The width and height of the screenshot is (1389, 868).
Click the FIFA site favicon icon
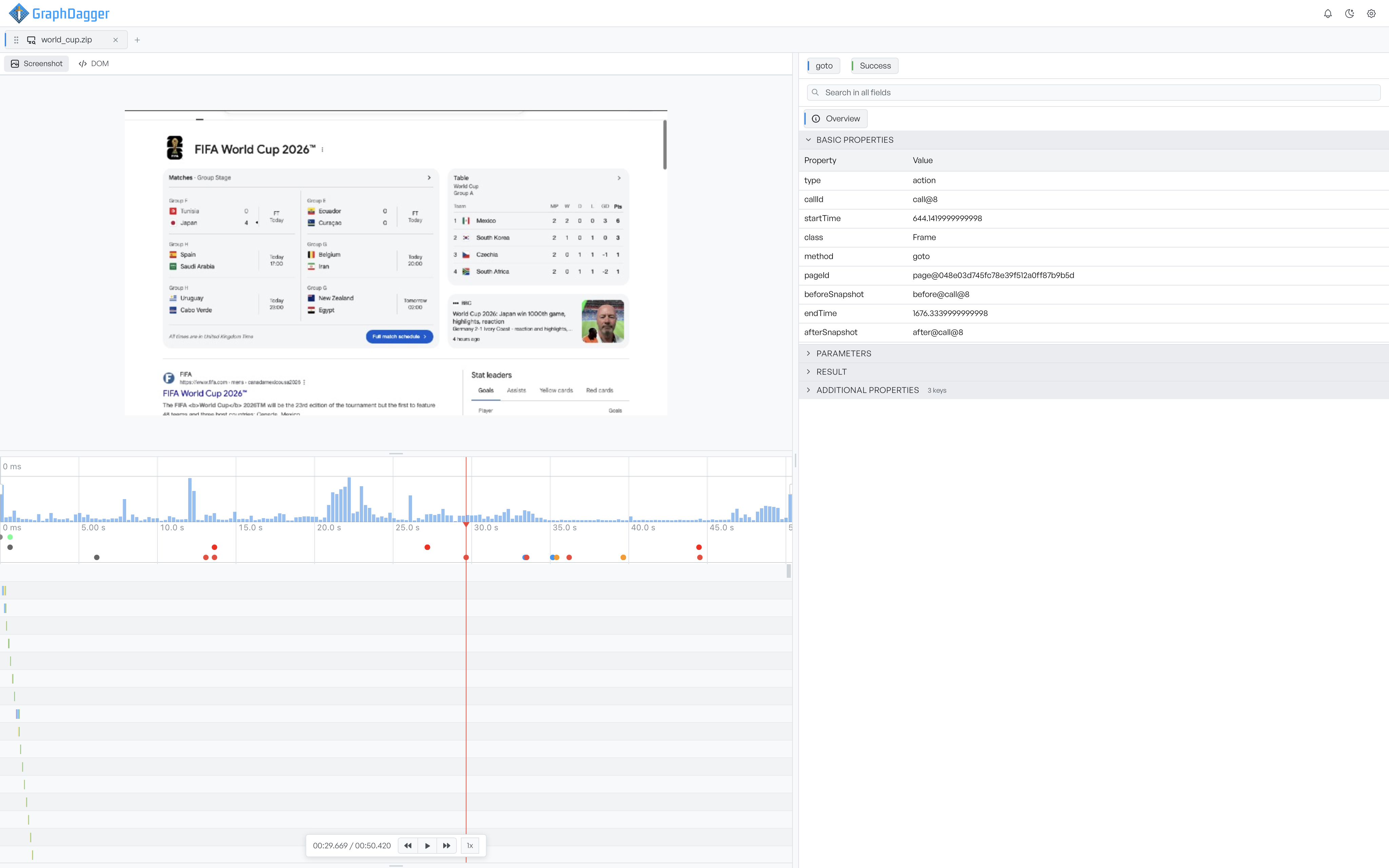(x=169, y=378)
